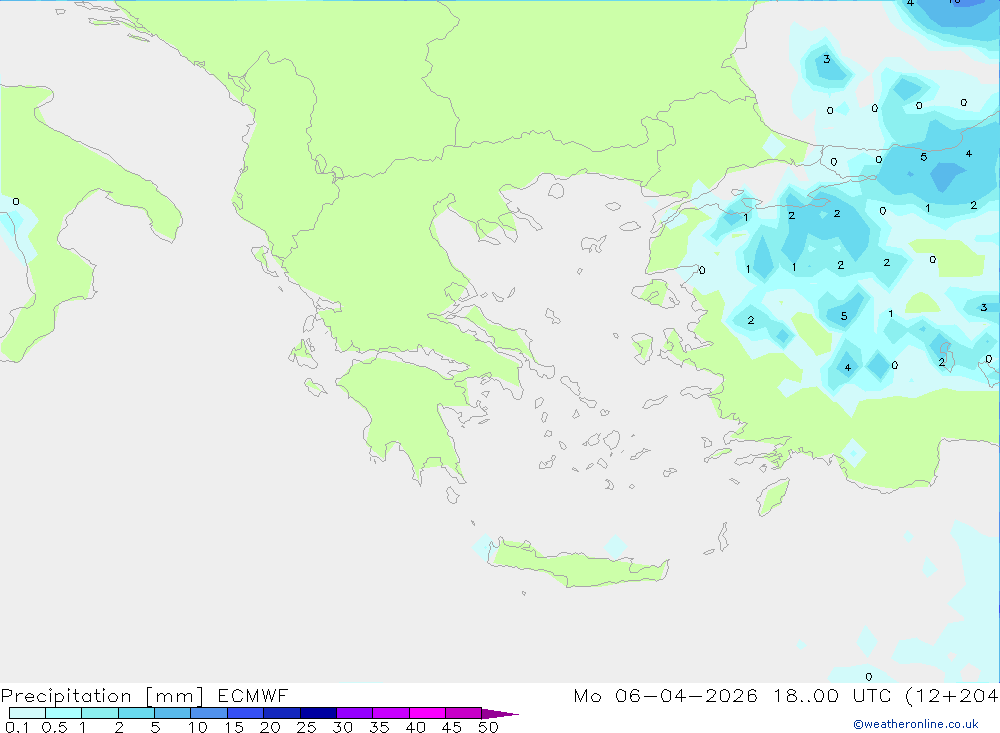This screenshot has width=1000, height=733.
Task: Select the 10–15 mm blue legend swatch
Action: 209,713
